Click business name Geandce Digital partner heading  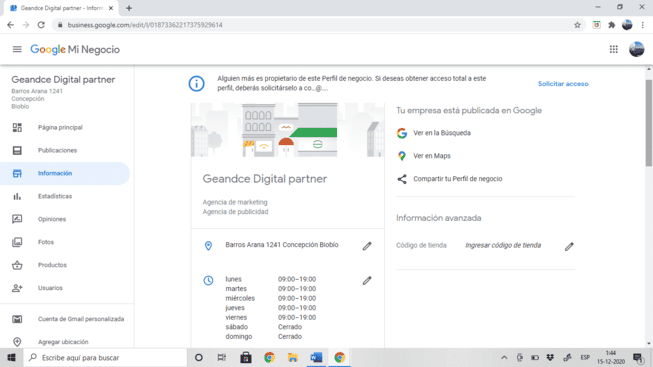coord(265,179)
